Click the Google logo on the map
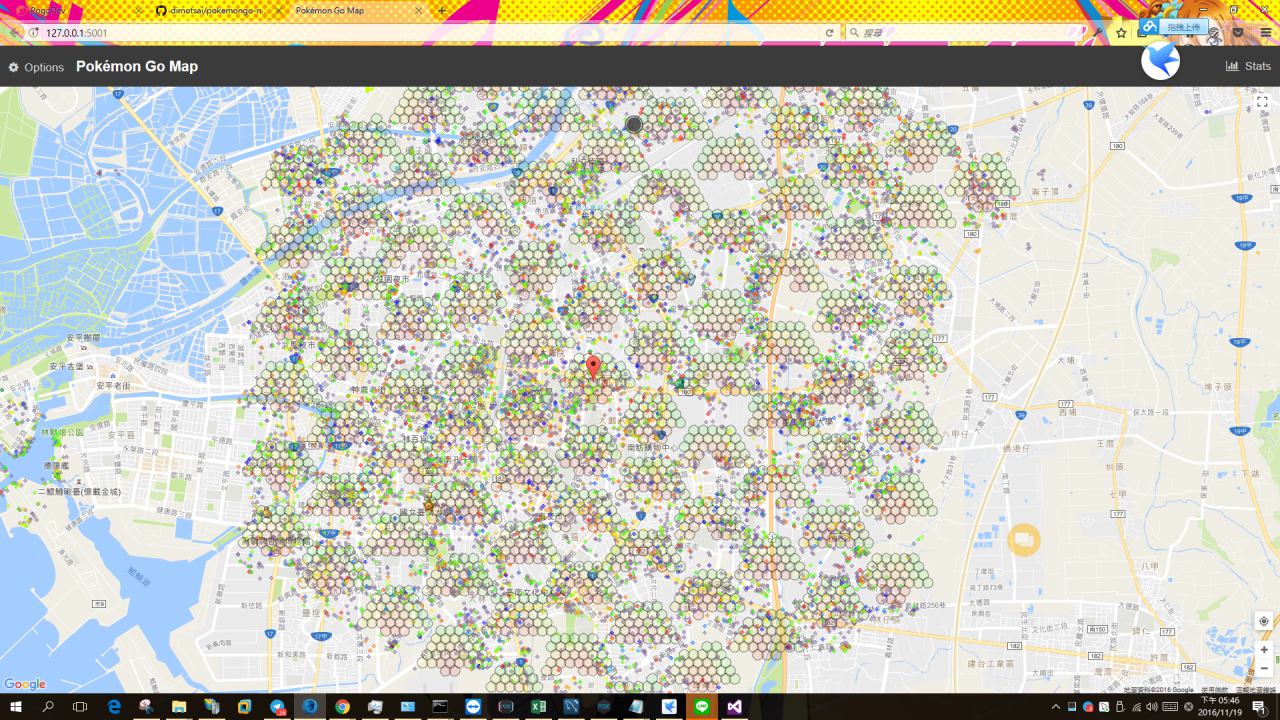The height and width of the screenshot is (720, 1280). pos(25,684)
